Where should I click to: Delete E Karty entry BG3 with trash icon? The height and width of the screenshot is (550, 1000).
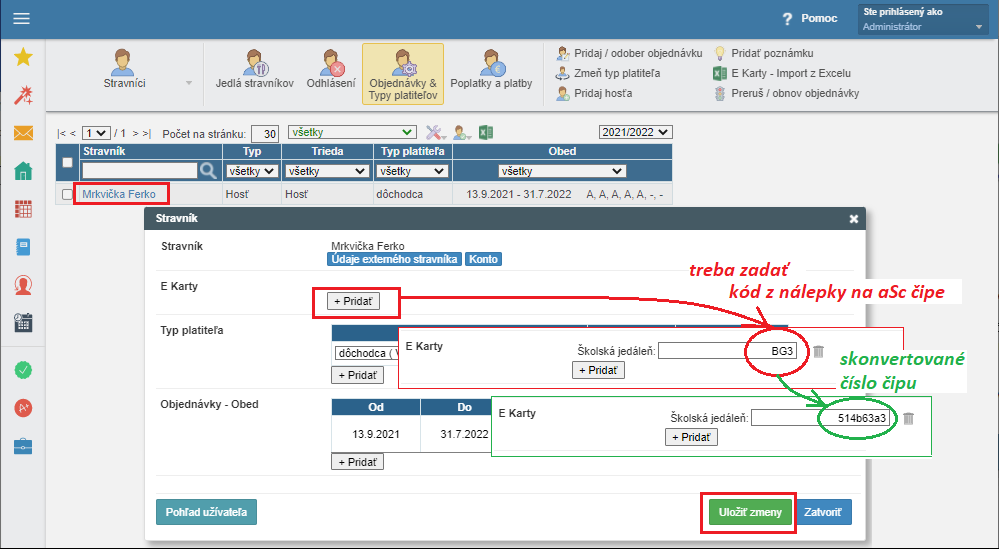819,351
